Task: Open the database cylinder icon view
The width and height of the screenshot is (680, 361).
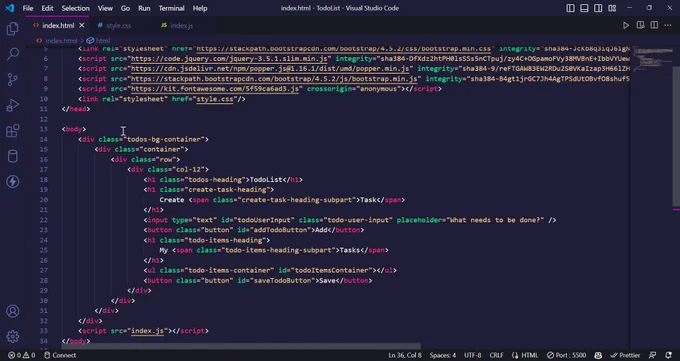Action: [13, 156]
